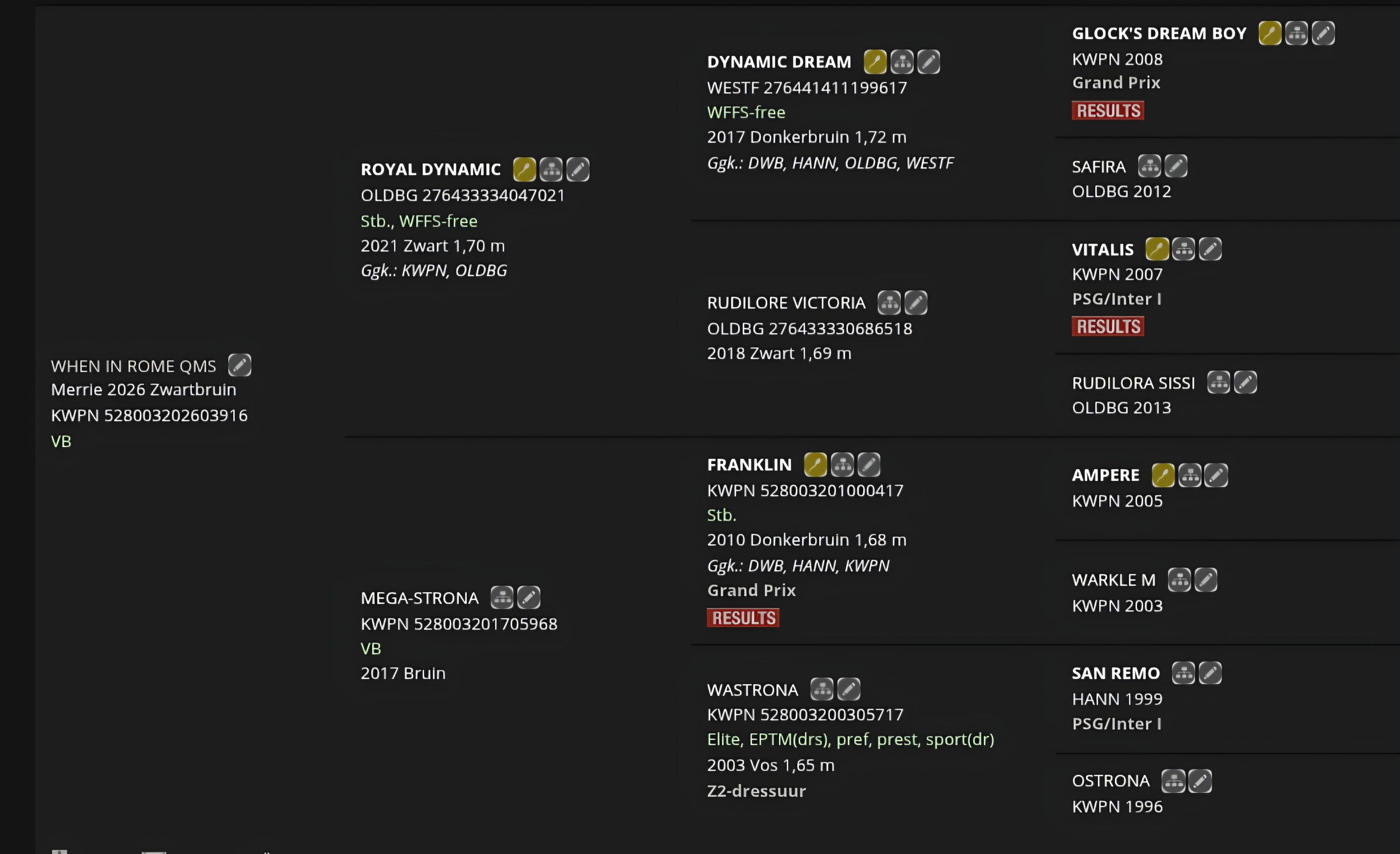Select the DYNAMIC DREAM name link

point(779,62)
